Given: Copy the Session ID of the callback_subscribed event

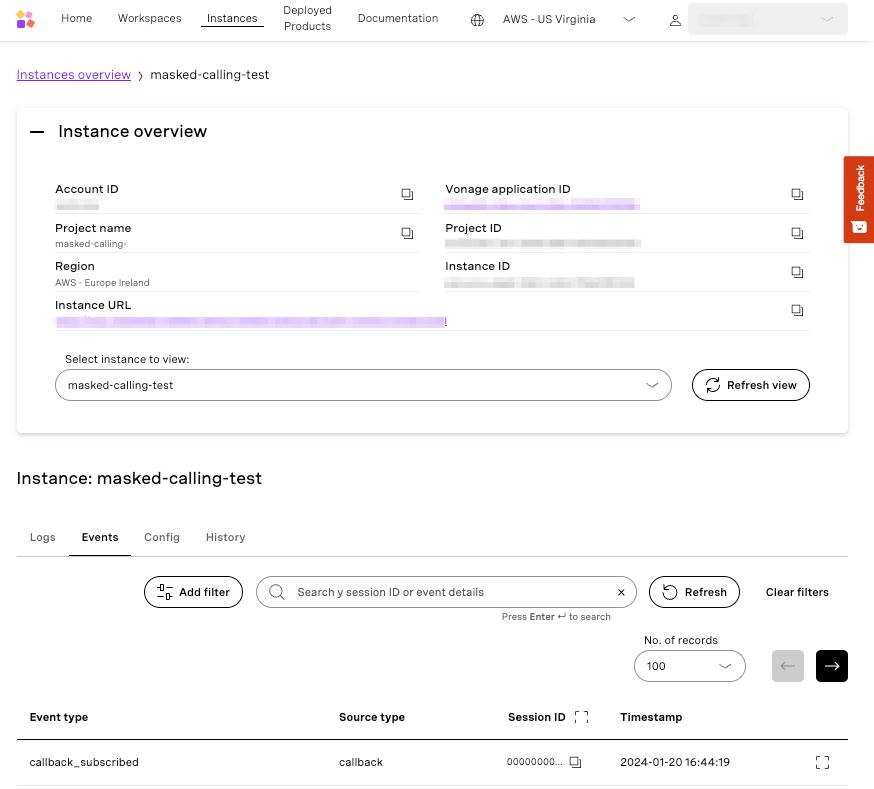Looking at the screenshot, I should (575, 761).
